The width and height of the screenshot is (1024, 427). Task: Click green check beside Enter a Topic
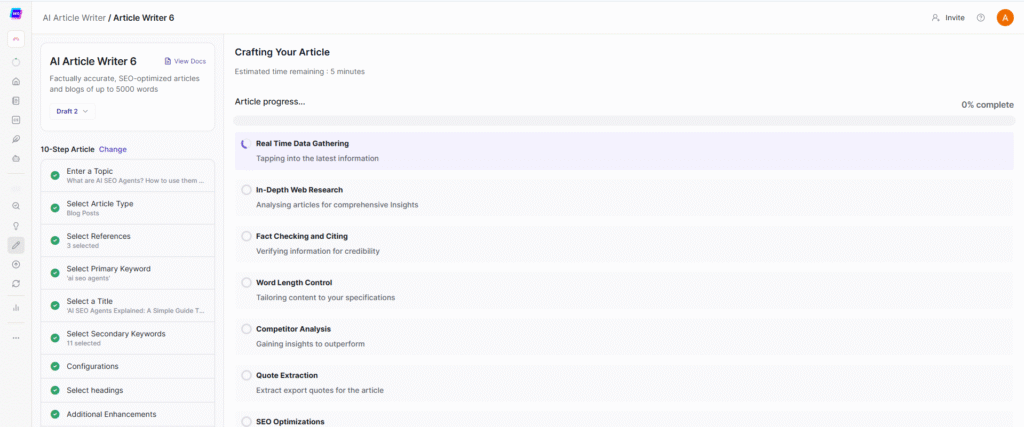(55, 176)
